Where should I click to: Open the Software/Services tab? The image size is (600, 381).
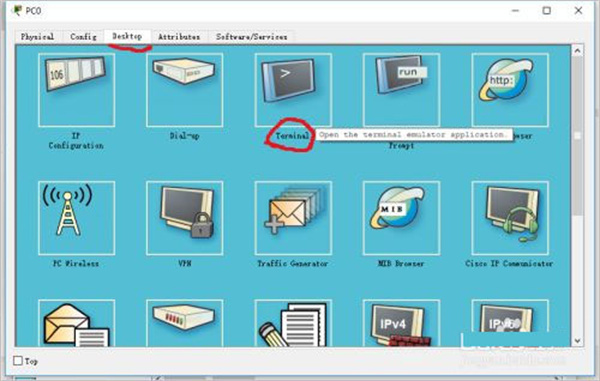[x=251, y=37]
